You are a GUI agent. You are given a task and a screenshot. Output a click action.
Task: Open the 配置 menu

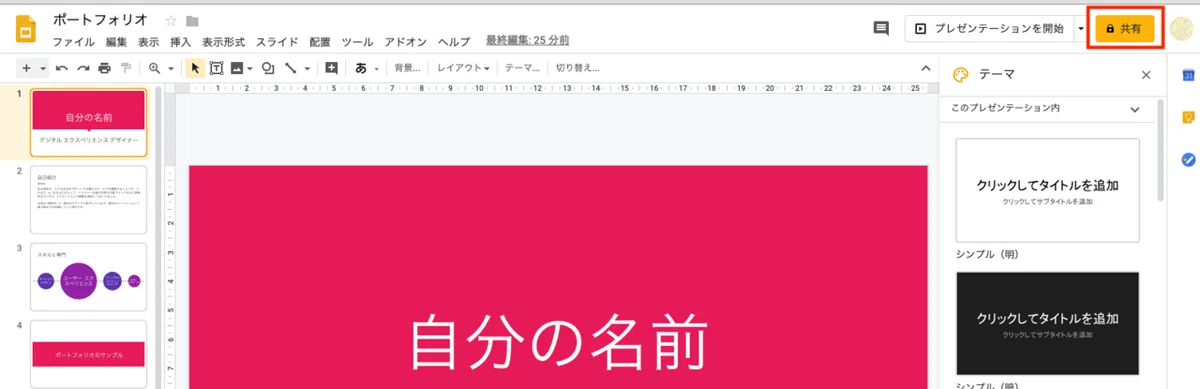coord(320,42)
